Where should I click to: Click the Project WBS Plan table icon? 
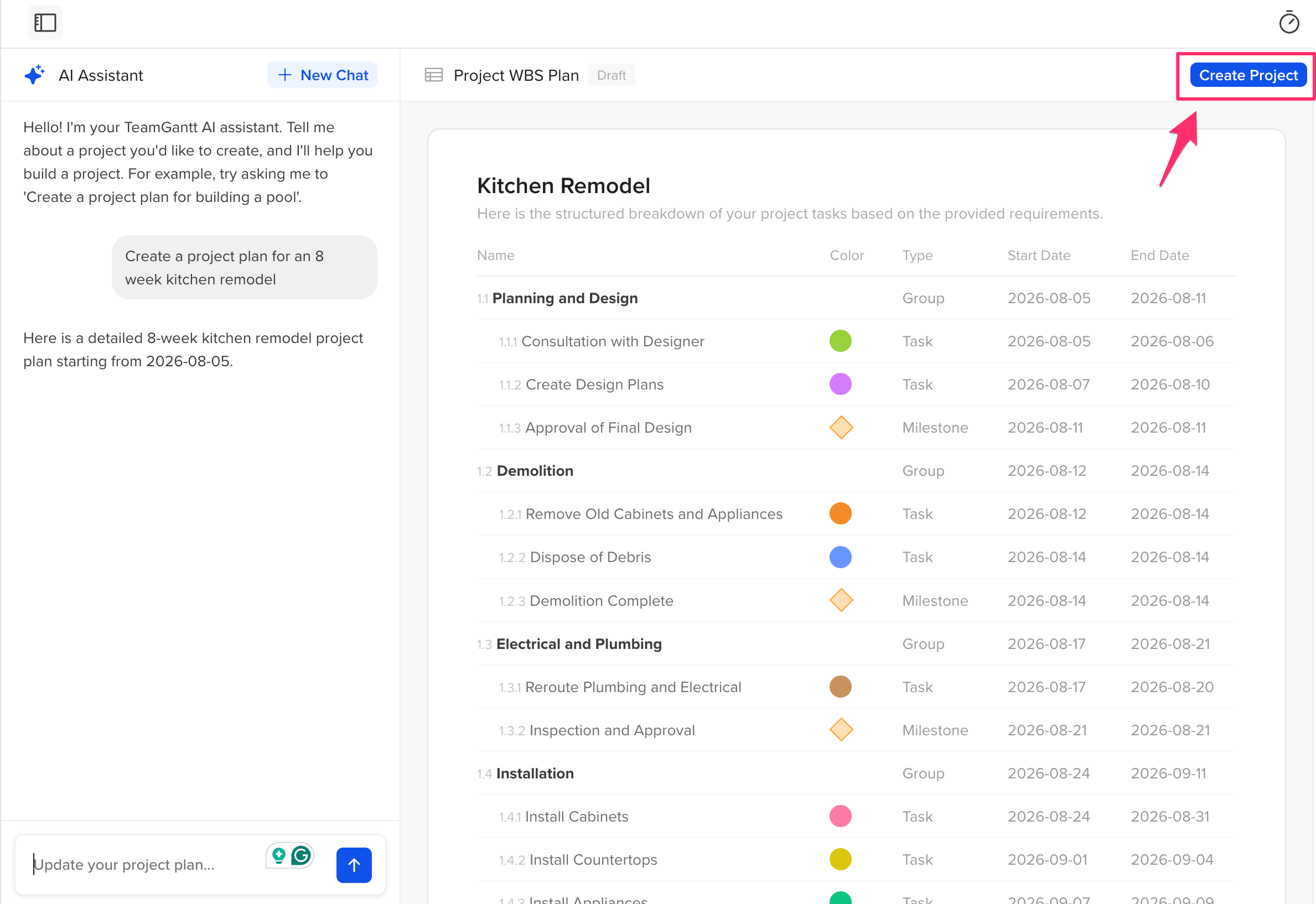click(433, 75)
